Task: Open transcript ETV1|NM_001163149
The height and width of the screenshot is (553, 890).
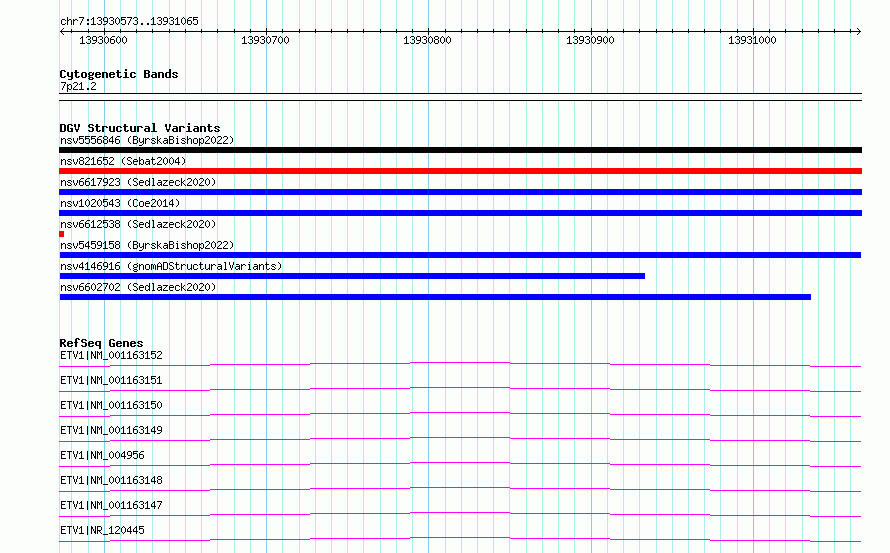Action: pos(111,430)
